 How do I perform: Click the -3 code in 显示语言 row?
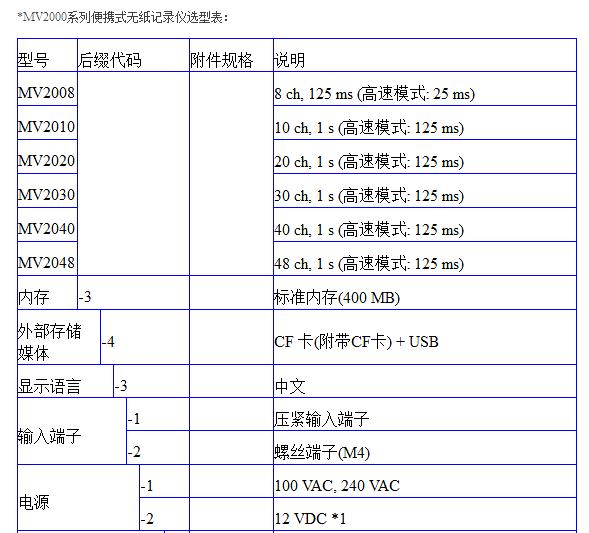point(151,381)
